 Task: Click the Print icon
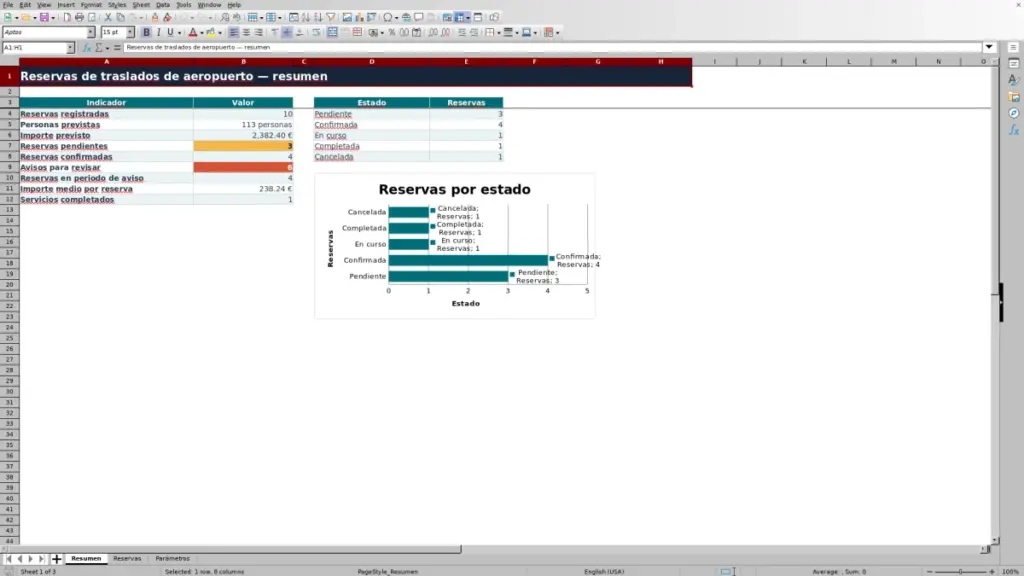79,18
